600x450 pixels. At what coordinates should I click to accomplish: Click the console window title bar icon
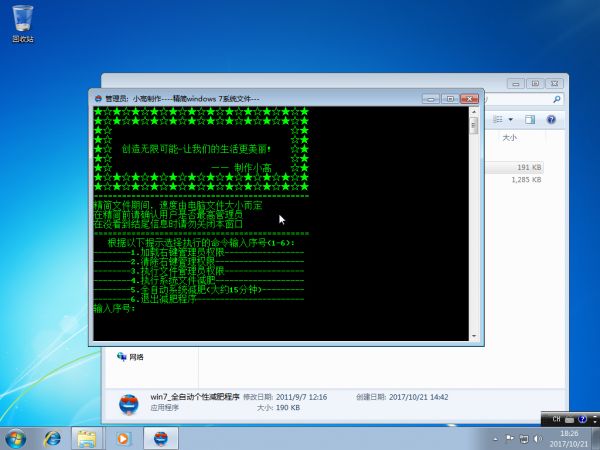coord(98,99)
